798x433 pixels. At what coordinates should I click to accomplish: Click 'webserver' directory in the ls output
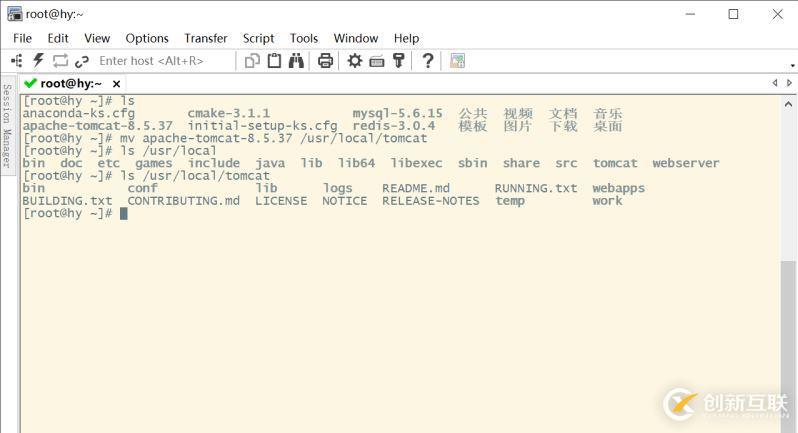tap(686, 163)
